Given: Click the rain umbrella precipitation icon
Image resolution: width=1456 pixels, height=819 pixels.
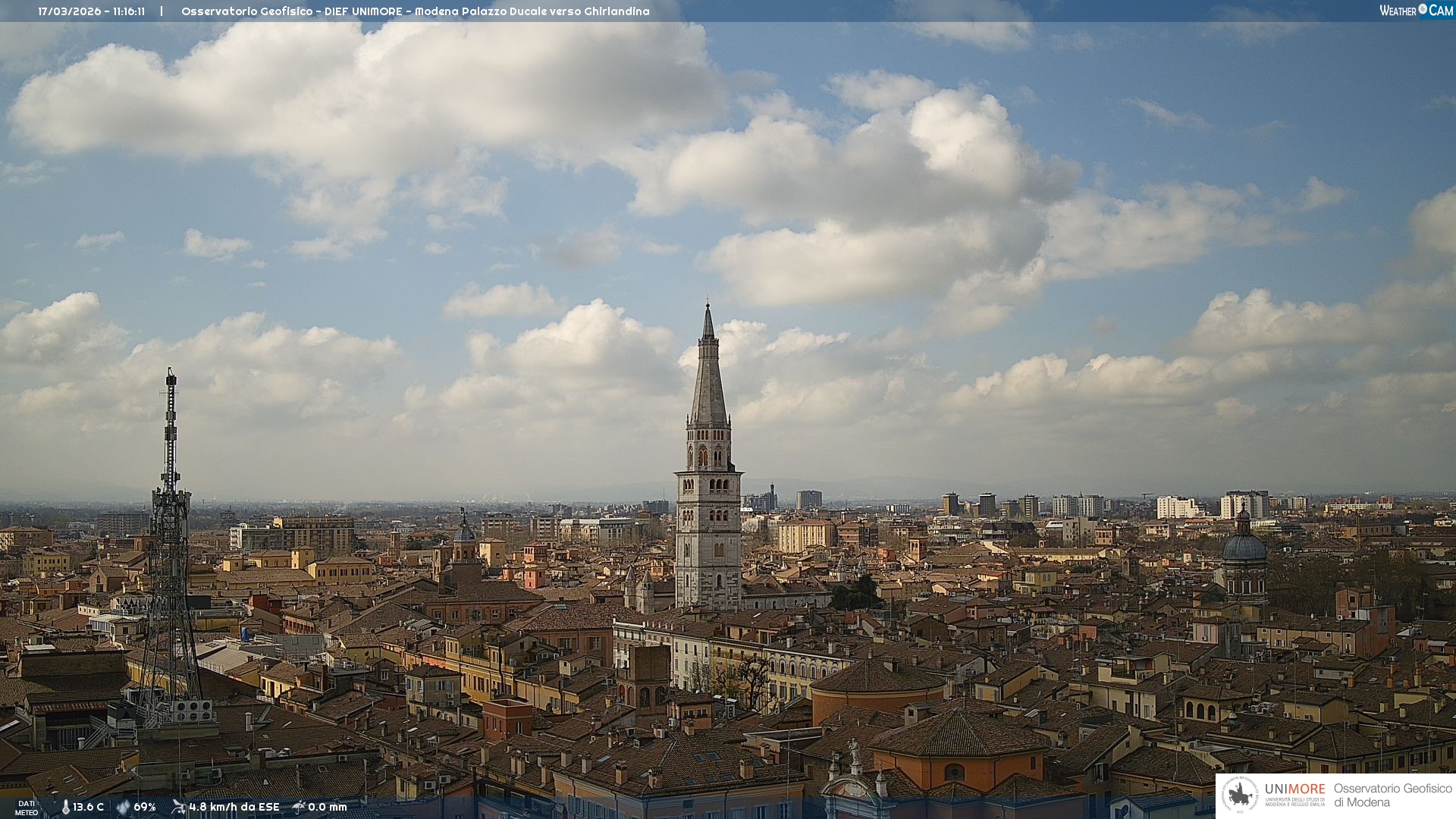Looking at the screenshot, I should [x=299, y=807].
